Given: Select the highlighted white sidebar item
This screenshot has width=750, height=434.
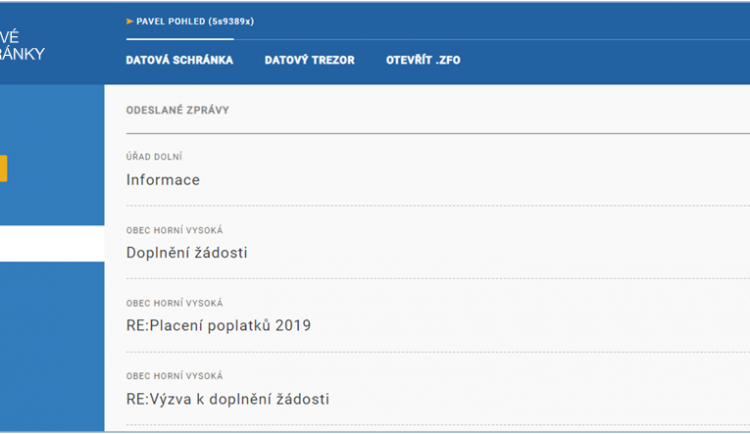Looking at the screenshot, I should 52,243.
